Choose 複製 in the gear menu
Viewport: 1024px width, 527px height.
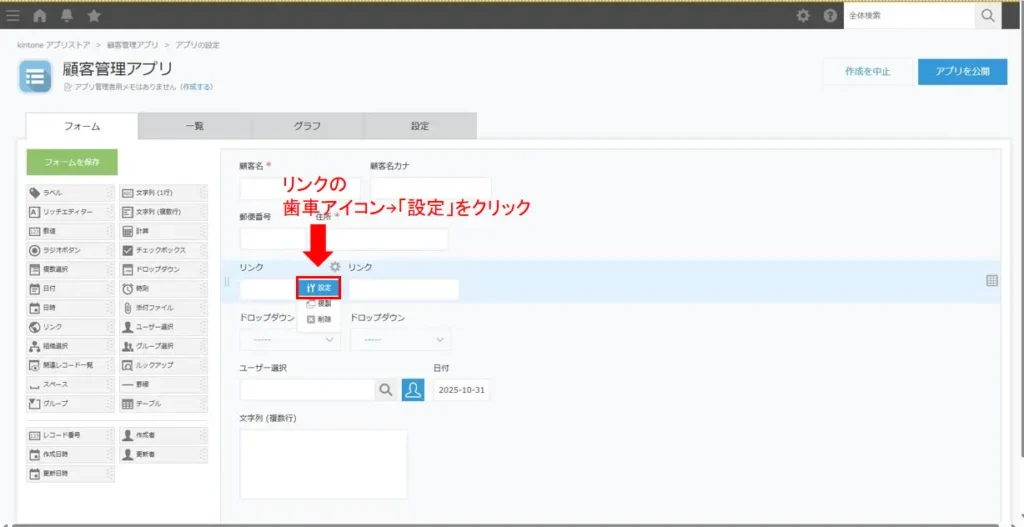pos(319,304)
